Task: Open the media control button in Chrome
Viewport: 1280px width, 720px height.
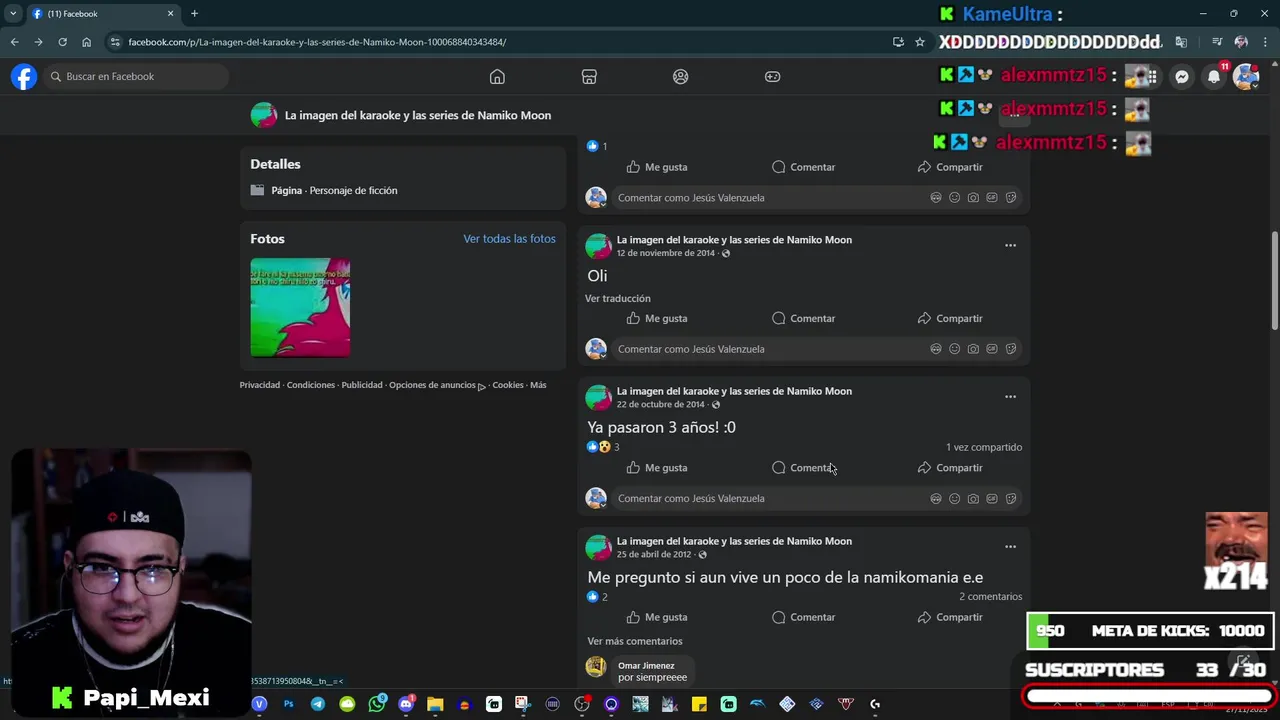Action: coord(1217,42)
